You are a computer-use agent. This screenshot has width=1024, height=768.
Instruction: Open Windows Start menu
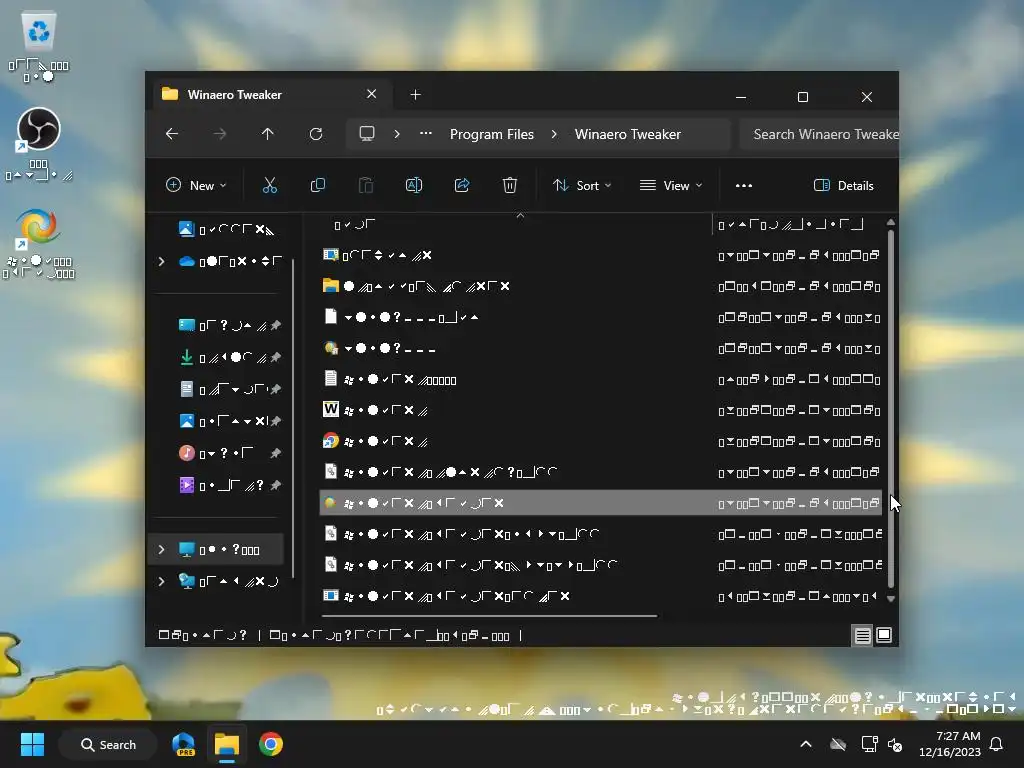click(x=32, y=744)
